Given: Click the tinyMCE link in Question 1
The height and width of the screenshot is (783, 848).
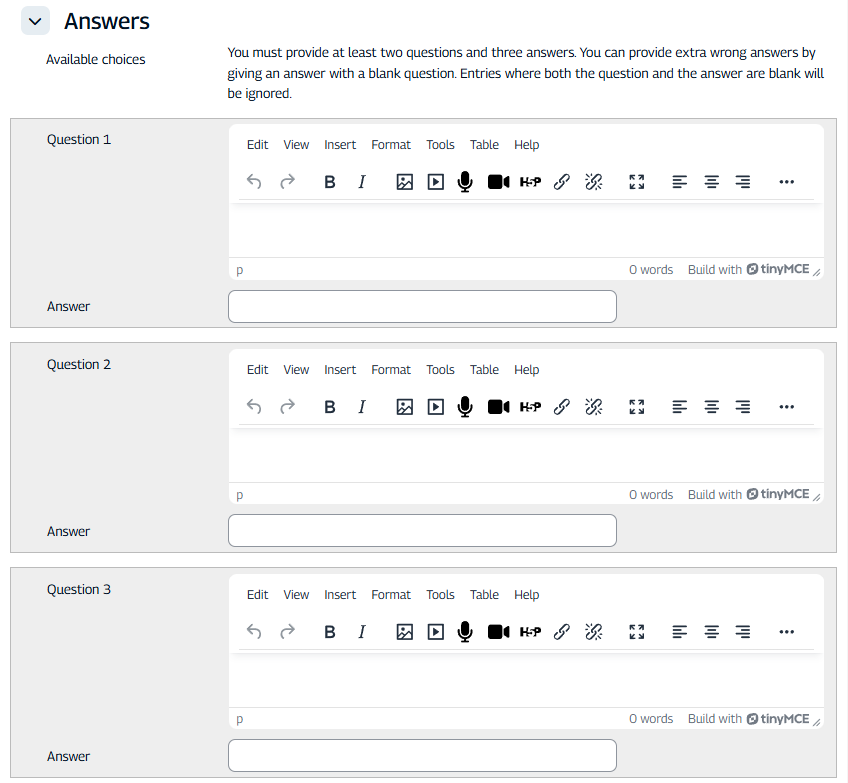Looking at the screenshot, I should point(778,270).
